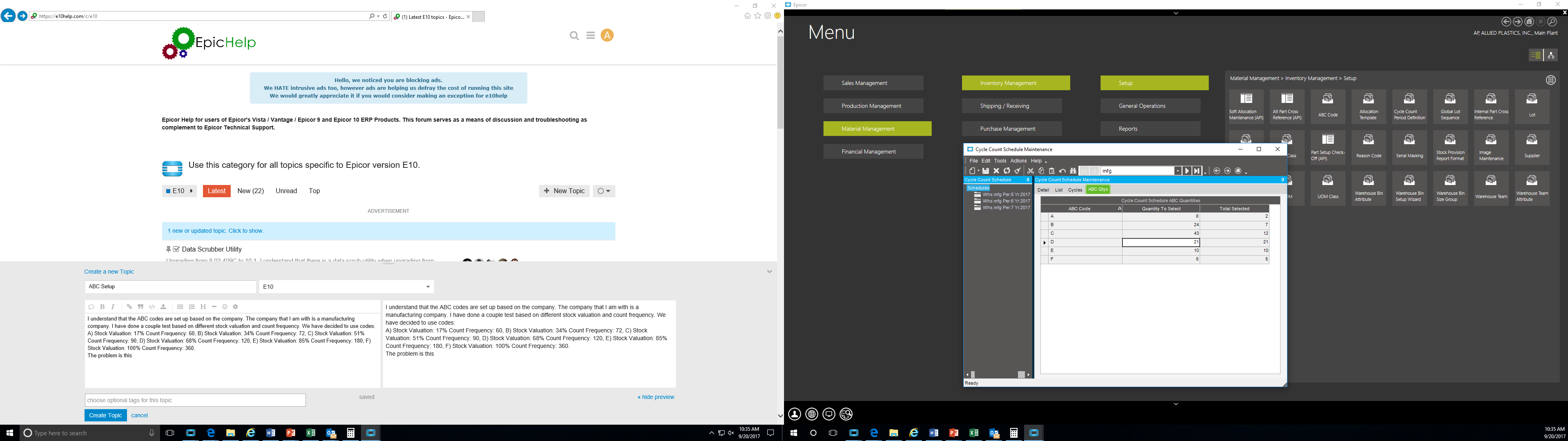Open Inventory Management menu button

click(1015, 83)
